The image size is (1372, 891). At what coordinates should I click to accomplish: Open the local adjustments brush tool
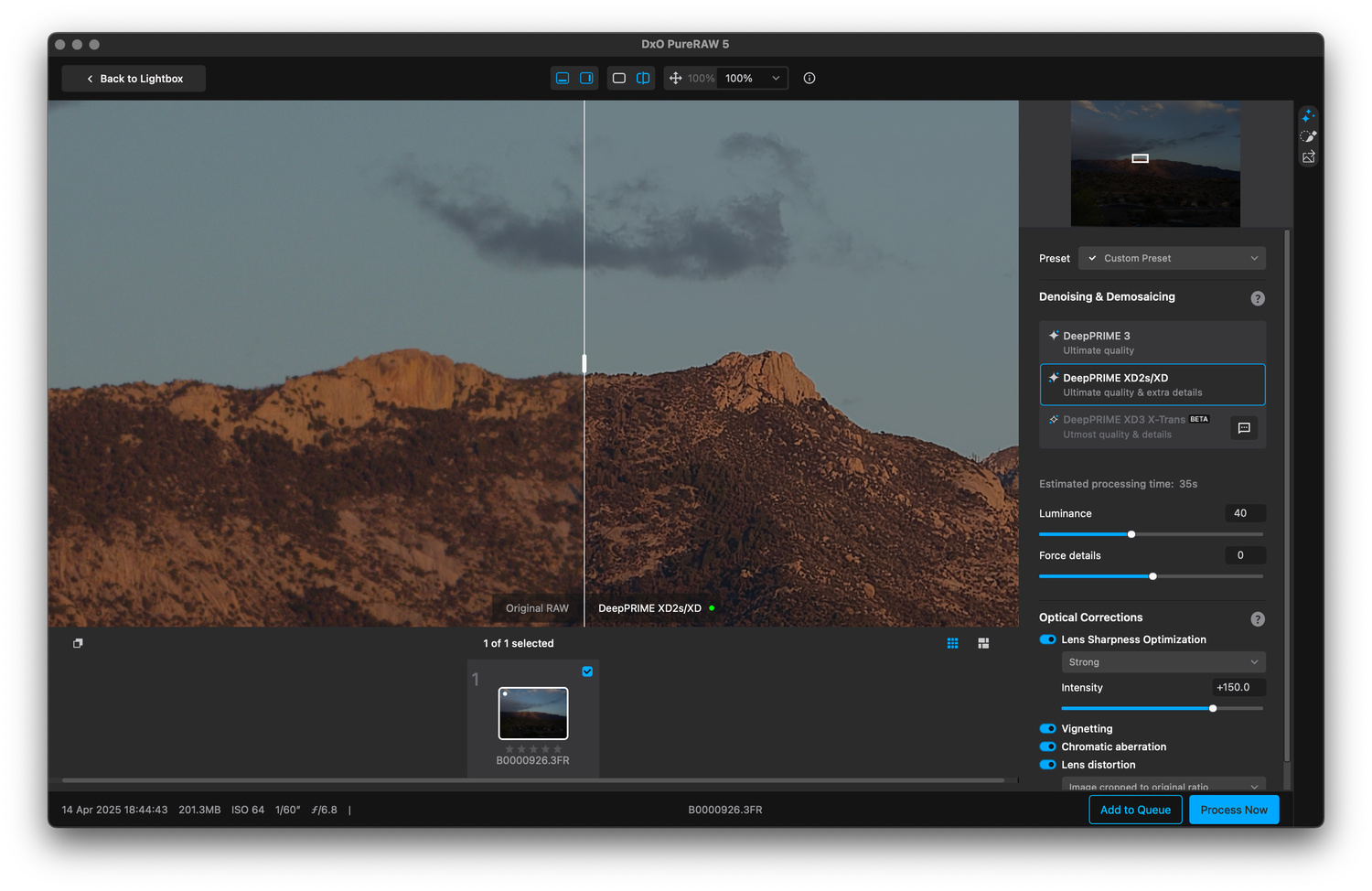1308,136
